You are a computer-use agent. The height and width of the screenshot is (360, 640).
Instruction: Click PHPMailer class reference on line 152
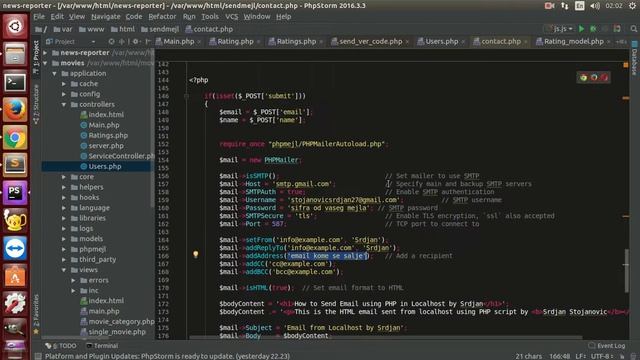pyautogui.click(x=281, y=160)
